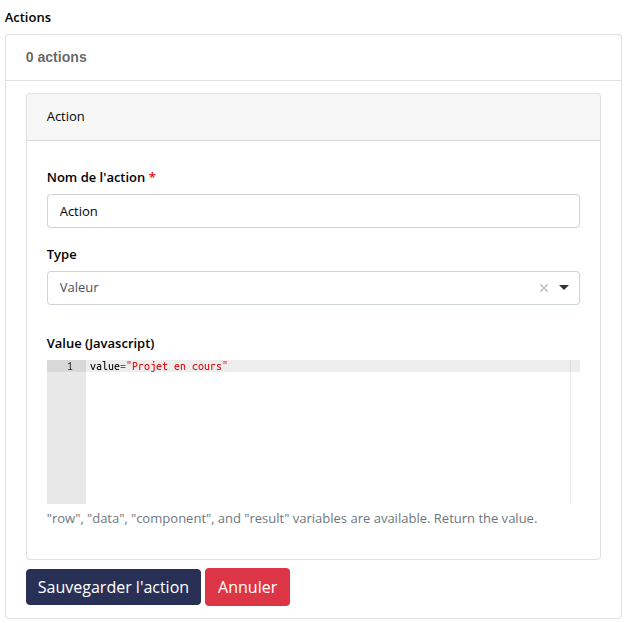This screenshot has height=623, width=628.
Task: Click line number 1 in editor gutter
Action: [x=70, y=366]
